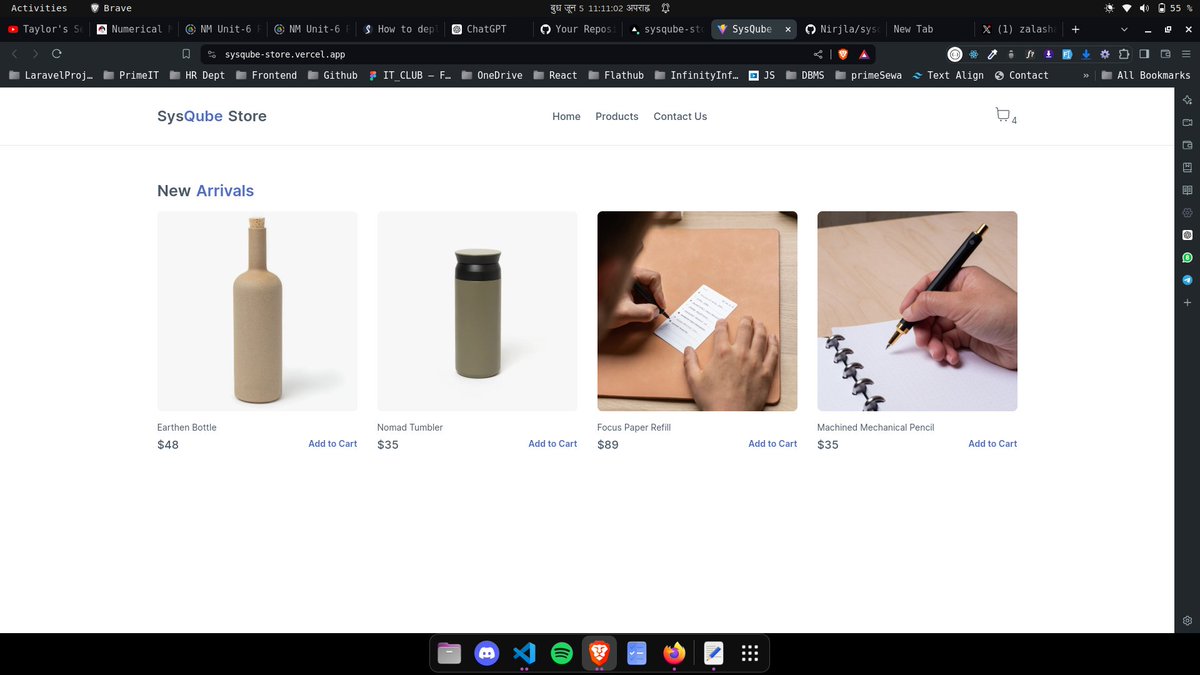1200x675 pixels.
Task: Launch Spotify from the dock
Action: 562,653
